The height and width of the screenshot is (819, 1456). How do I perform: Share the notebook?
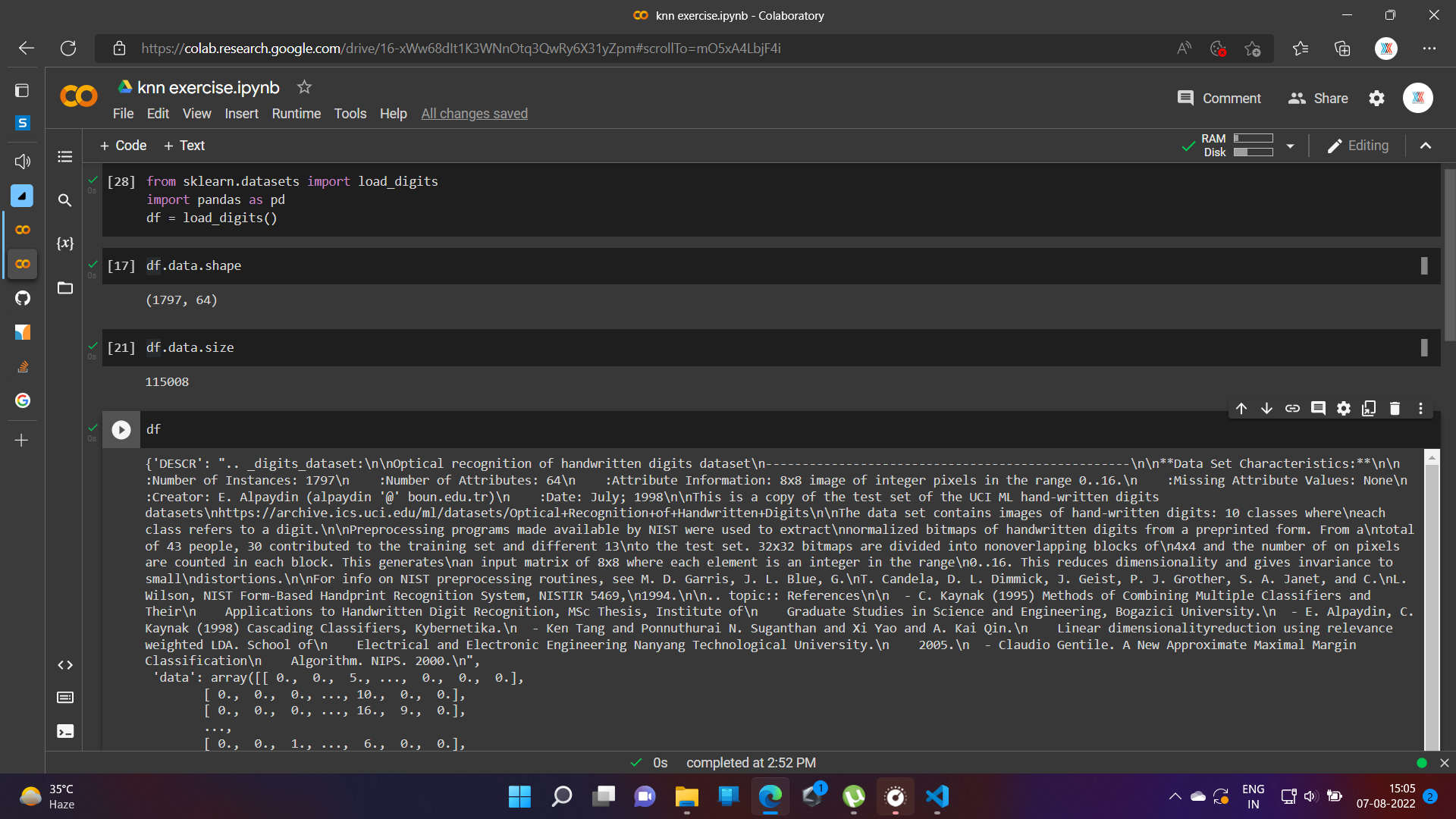pyautogui.click(x=1318, y=99)
